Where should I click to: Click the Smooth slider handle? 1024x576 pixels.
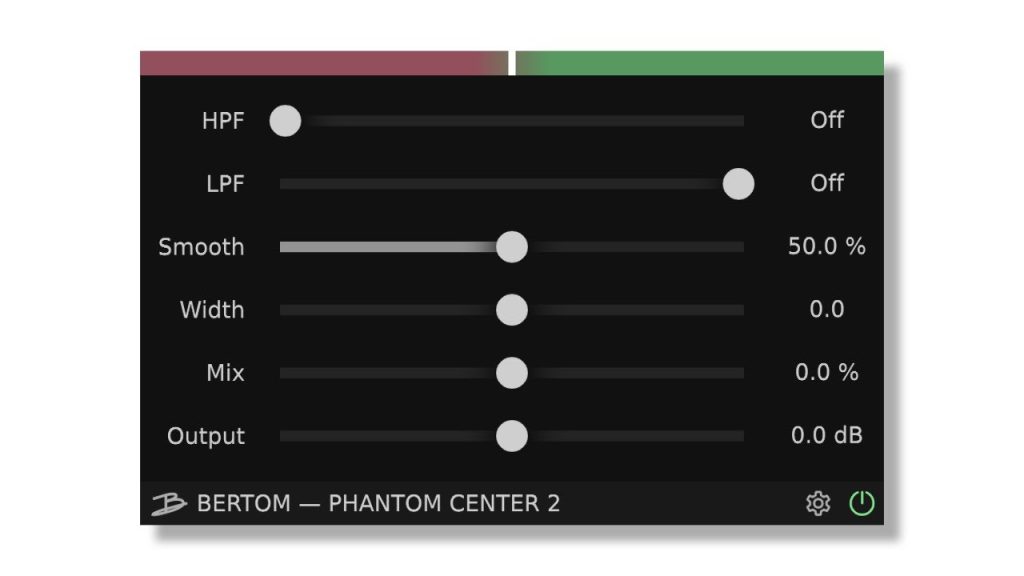511,246
